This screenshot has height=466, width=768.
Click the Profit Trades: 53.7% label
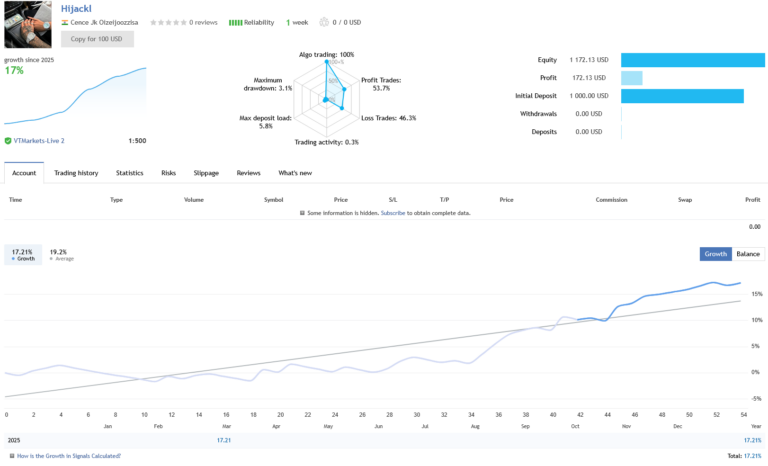(x=381, y=84)
